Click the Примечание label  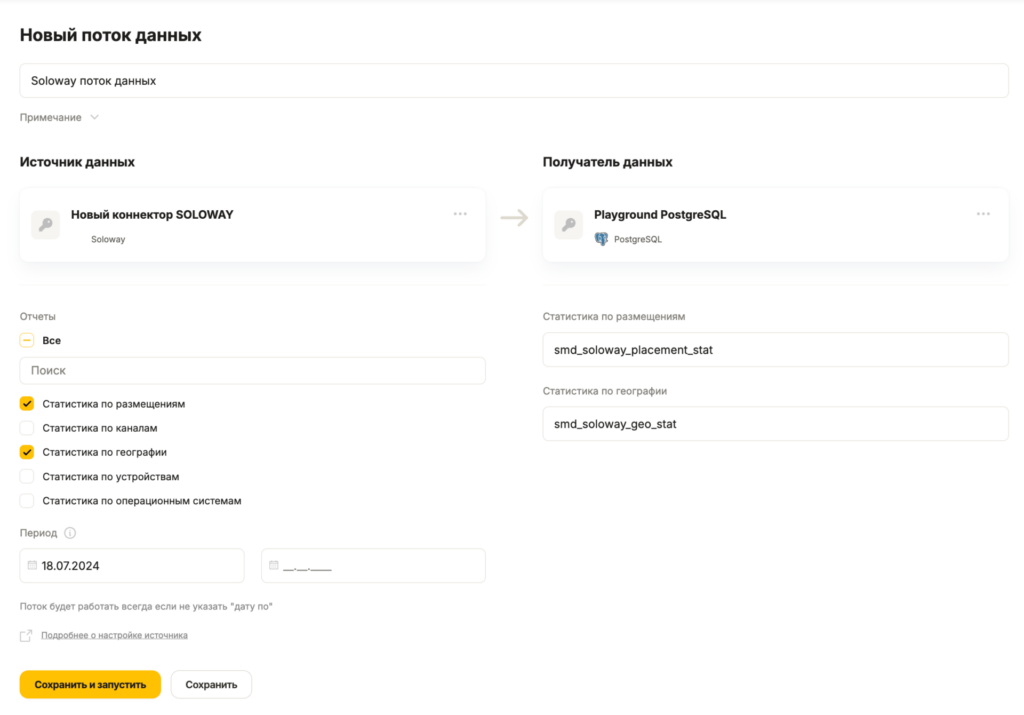point(50,118)
